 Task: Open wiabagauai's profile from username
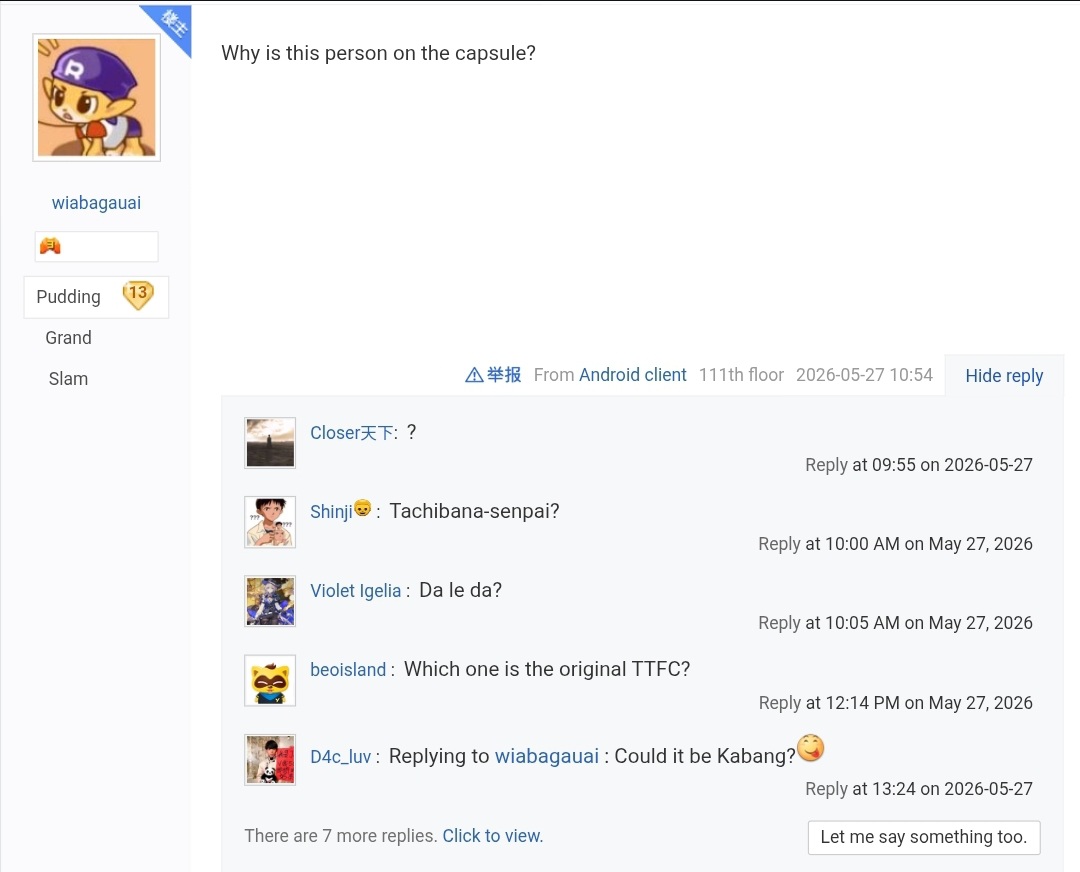(x=96, y=203)
